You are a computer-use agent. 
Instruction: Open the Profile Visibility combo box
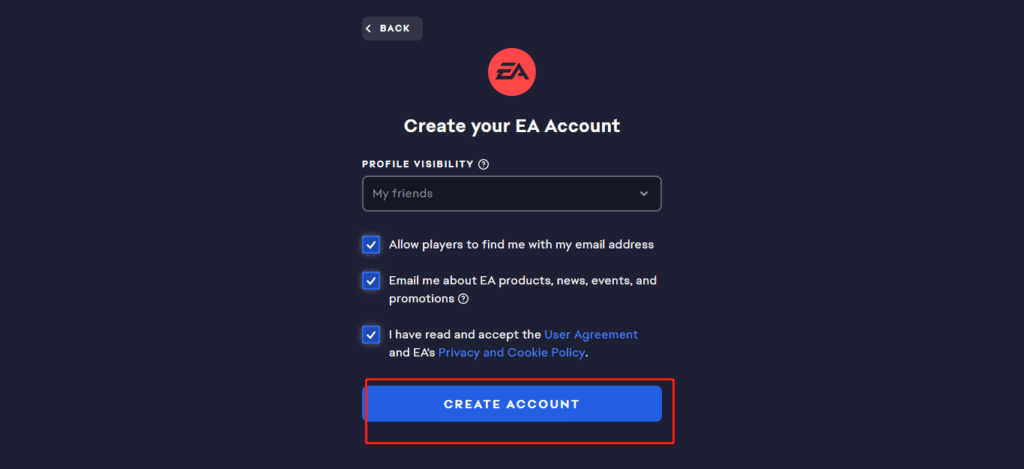(x=511, y=193)
